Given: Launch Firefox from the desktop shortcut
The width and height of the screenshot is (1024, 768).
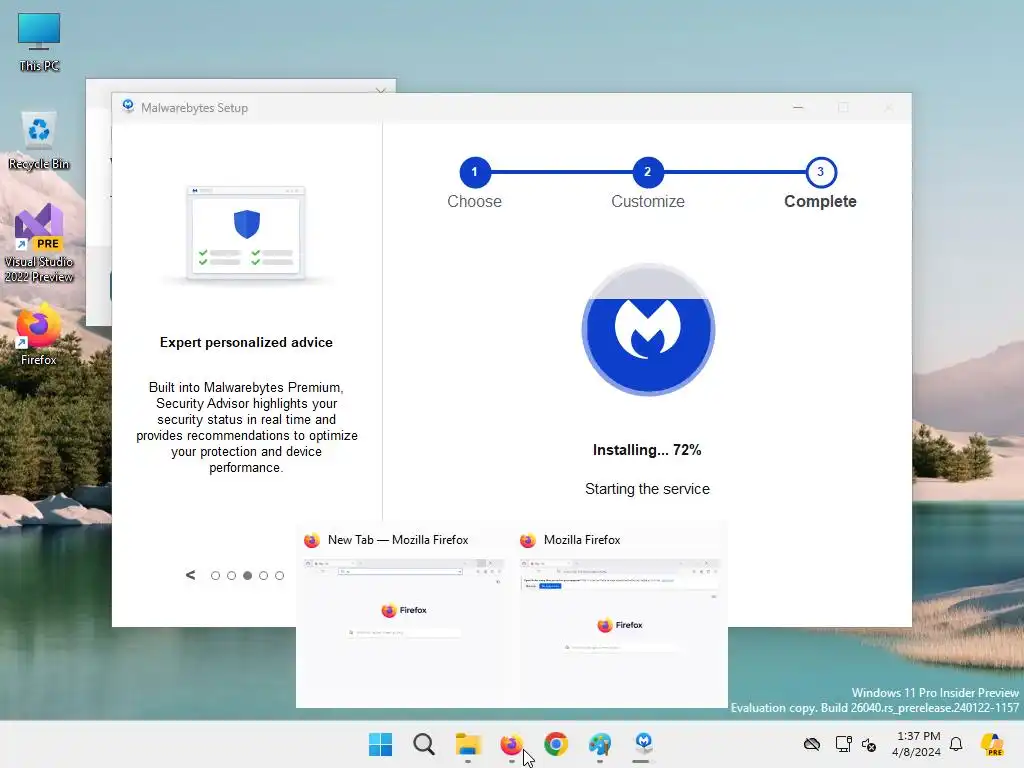Looking at the screenshot, I should [x=39, y=333].
